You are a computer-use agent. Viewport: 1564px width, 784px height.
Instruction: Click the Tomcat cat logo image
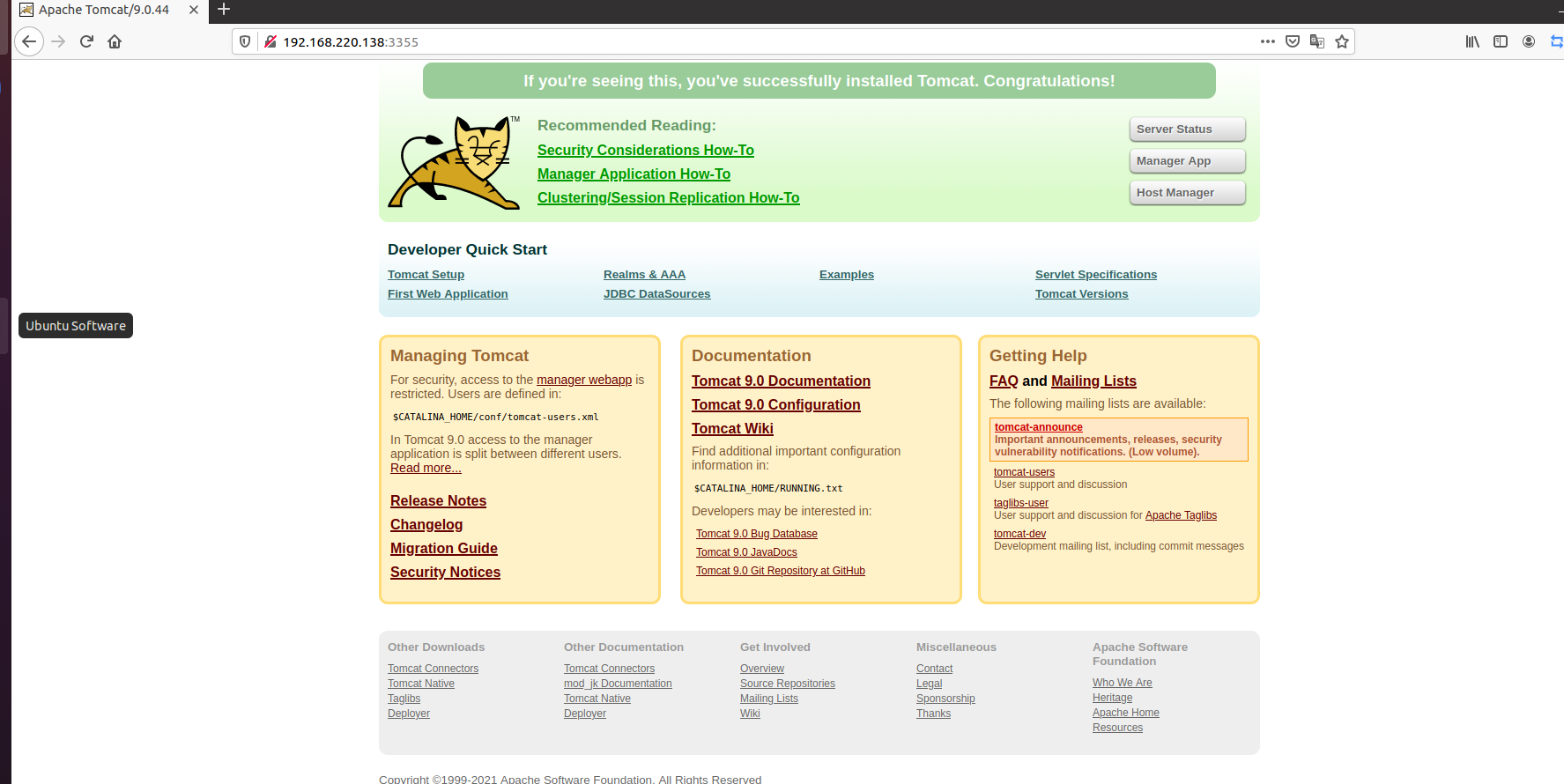[x=455, y=162]
